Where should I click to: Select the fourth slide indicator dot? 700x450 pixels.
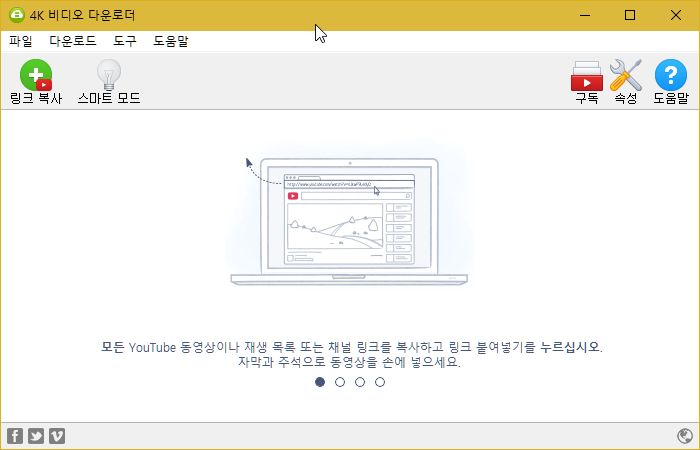380,382
